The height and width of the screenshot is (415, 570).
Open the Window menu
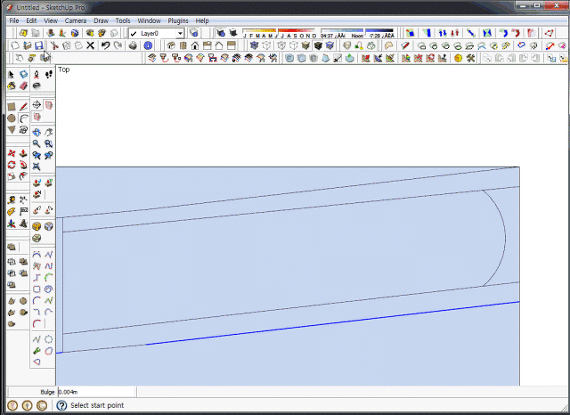point(149,21)
